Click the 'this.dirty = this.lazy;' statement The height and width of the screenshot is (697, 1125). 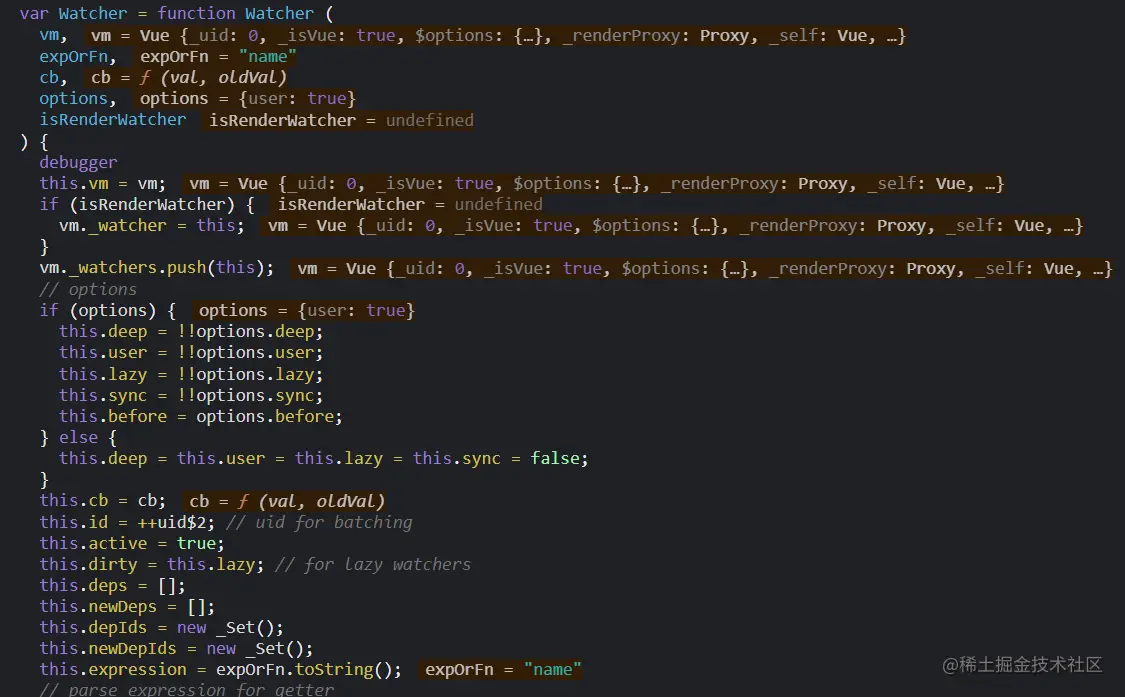151,564
